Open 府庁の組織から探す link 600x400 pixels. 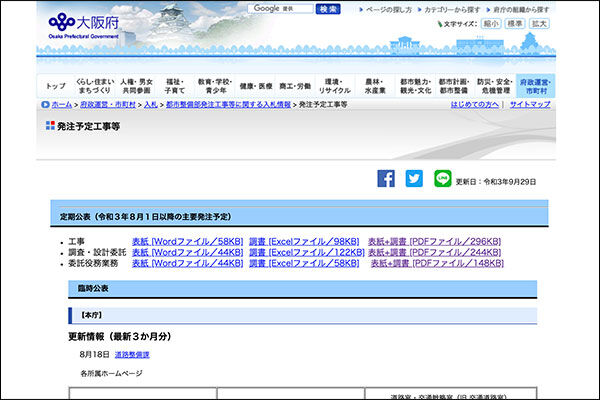[x=521, y=10]
